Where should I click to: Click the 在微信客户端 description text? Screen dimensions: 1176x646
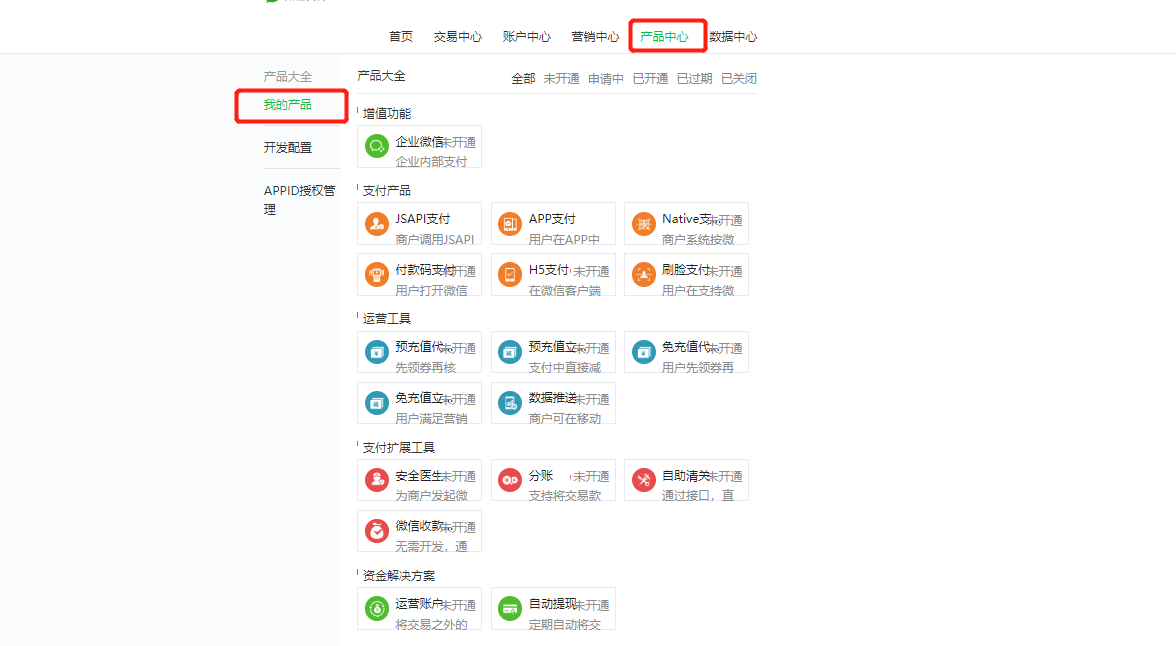point(565,290)
